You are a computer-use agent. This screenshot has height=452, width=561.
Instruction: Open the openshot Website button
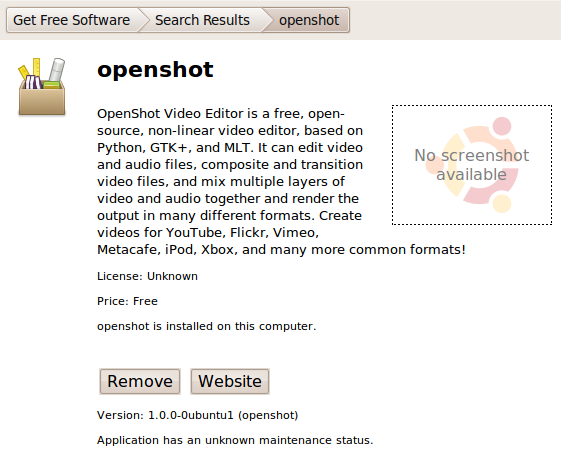pos(230,381)
